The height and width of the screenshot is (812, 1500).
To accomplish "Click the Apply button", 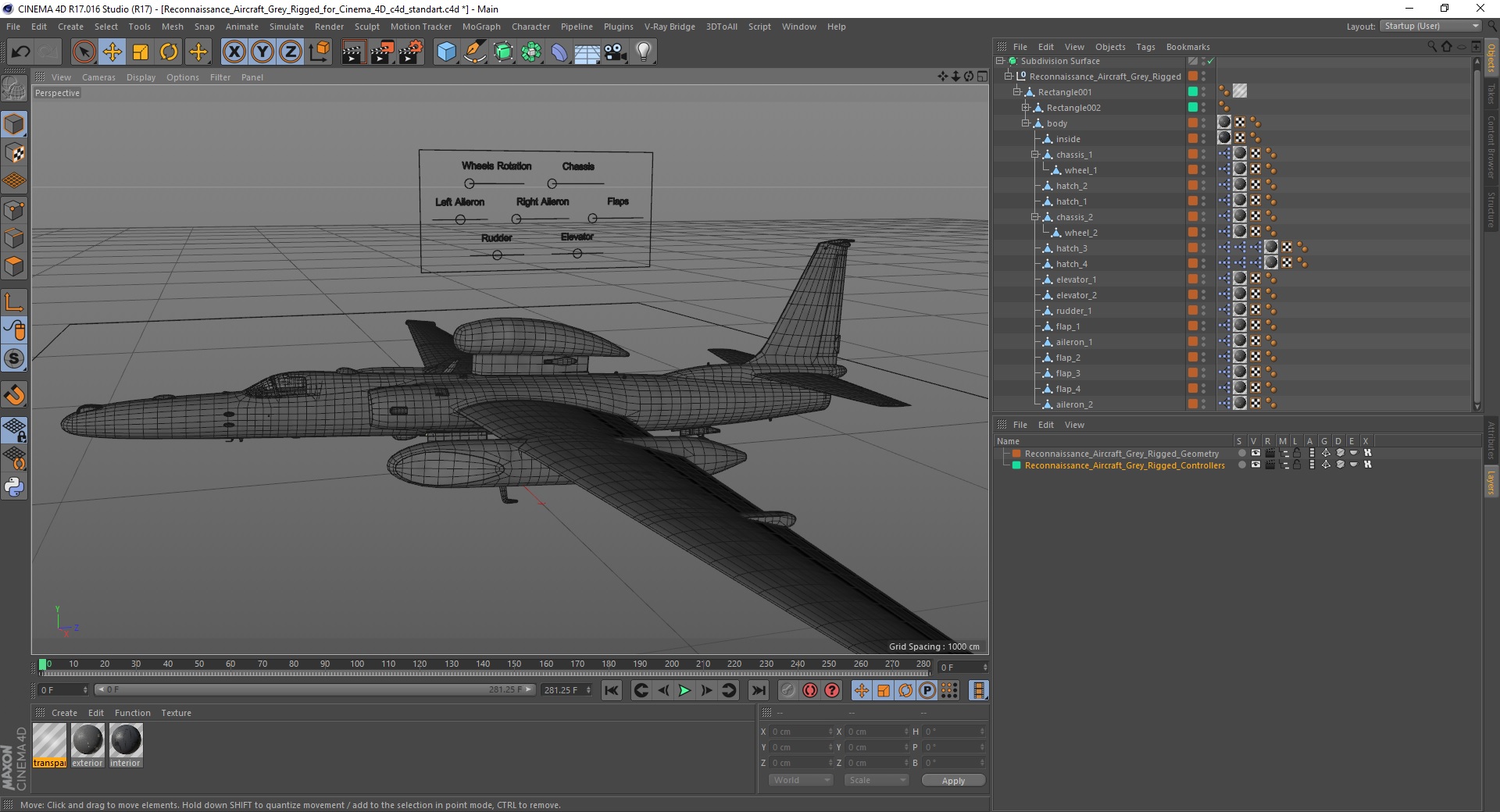I will pos(953,780).
